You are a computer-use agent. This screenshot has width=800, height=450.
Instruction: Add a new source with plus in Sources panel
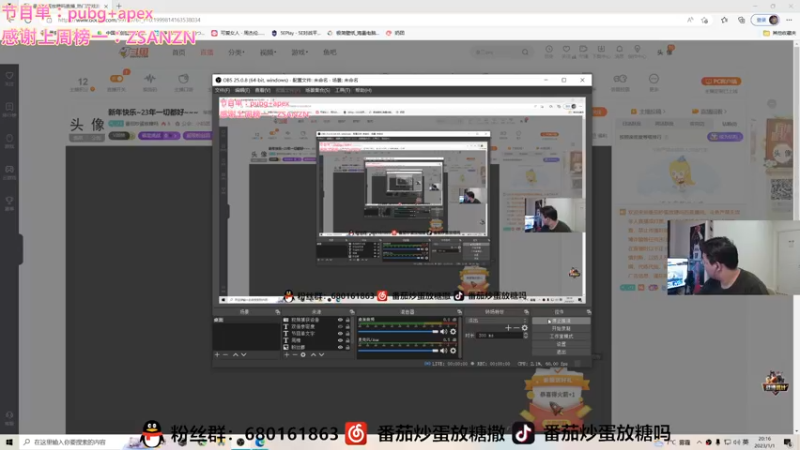[287, 355]
